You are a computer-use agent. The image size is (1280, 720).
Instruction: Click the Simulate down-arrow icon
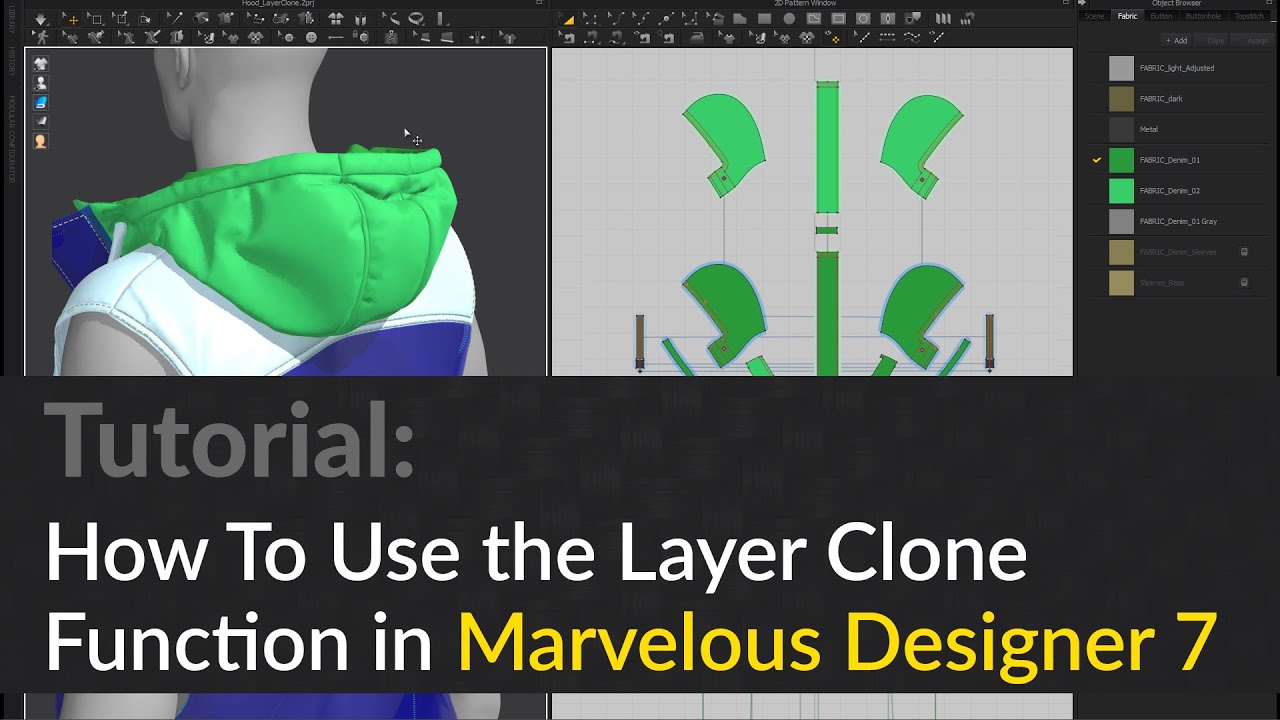[x=41, y=19]
